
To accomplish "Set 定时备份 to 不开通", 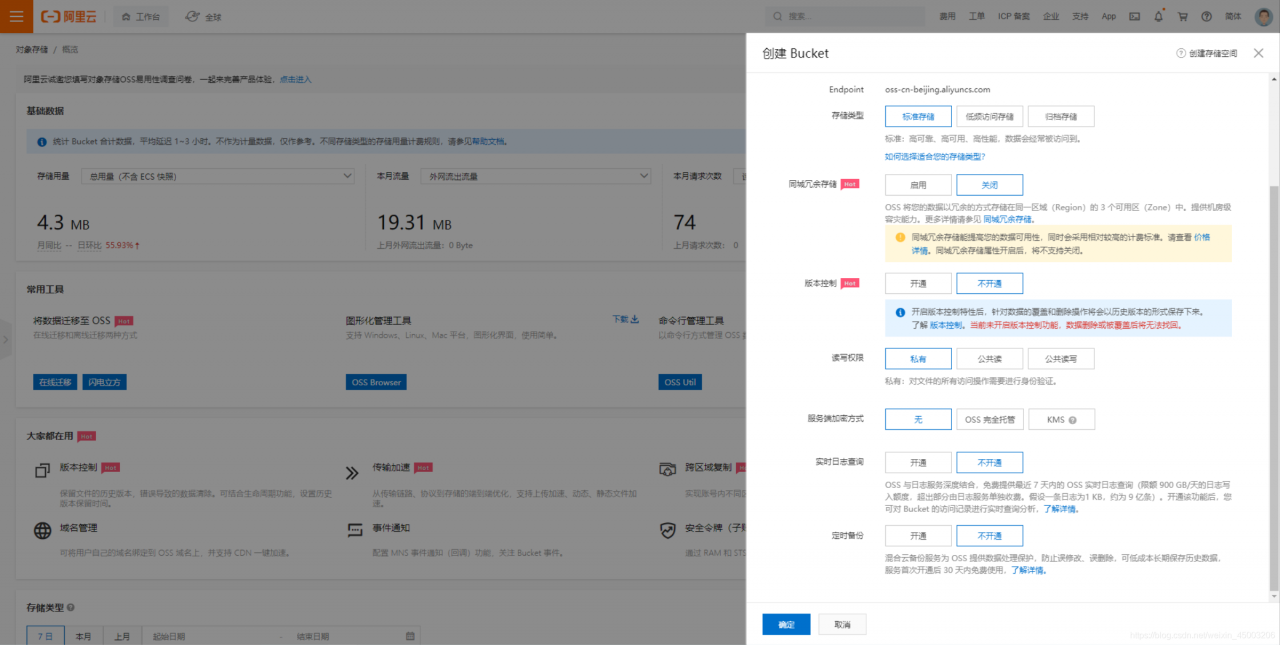I will 989,536.
